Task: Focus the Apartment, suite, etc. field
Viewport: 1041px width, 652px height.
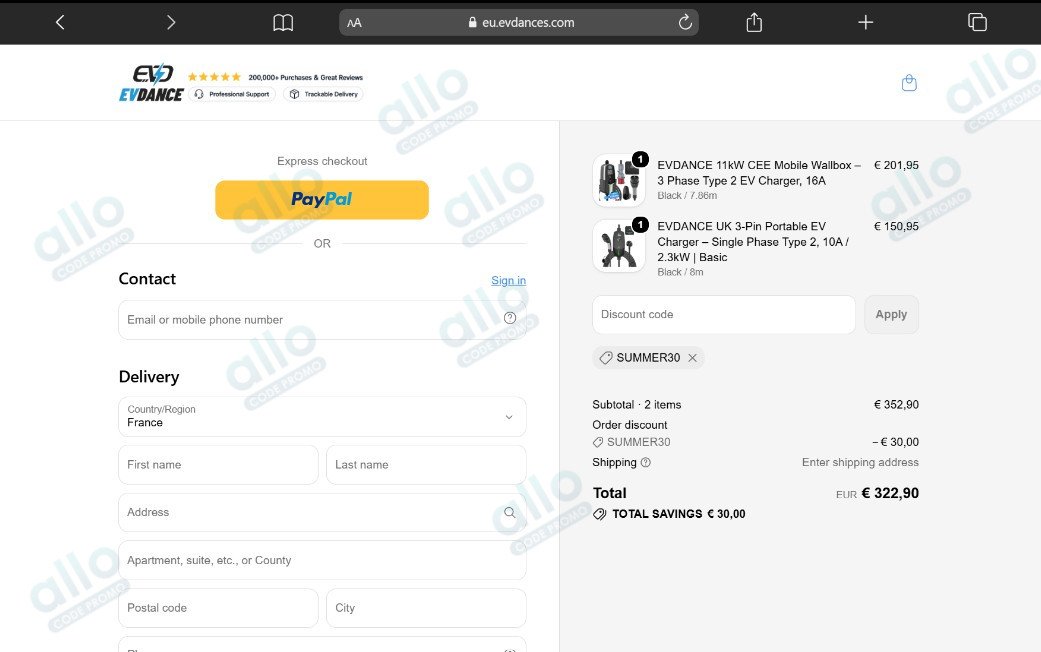Action: click(x=322, y=560)
